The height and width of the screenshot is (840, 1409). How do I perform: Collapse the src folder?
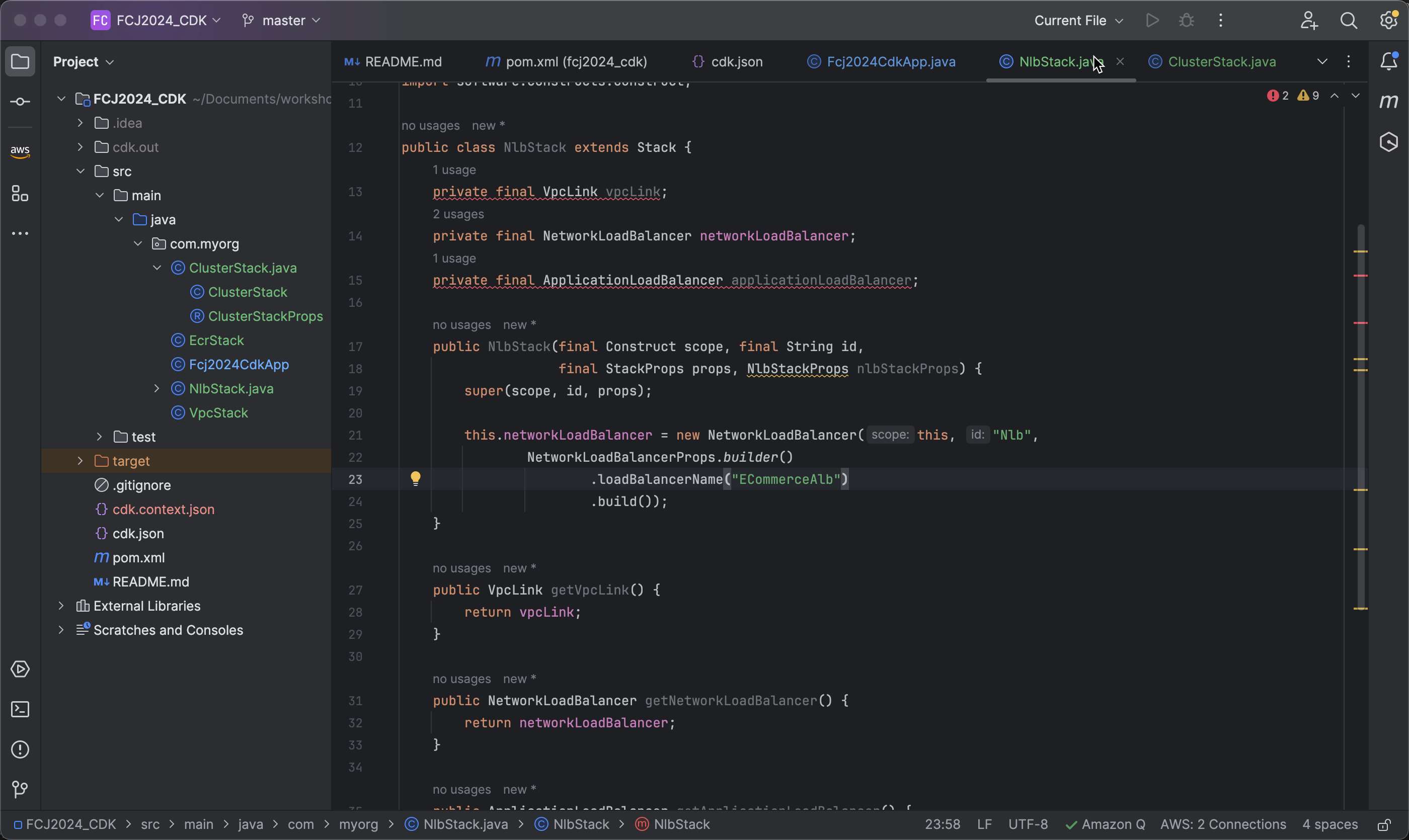coord(81,171)
